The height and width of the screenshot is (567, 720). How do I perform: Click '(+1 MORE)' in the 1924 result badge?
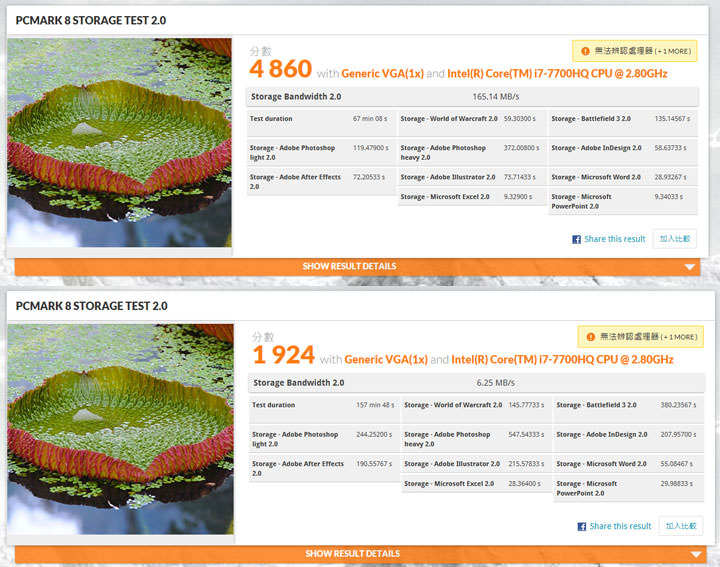pos(678,338)
